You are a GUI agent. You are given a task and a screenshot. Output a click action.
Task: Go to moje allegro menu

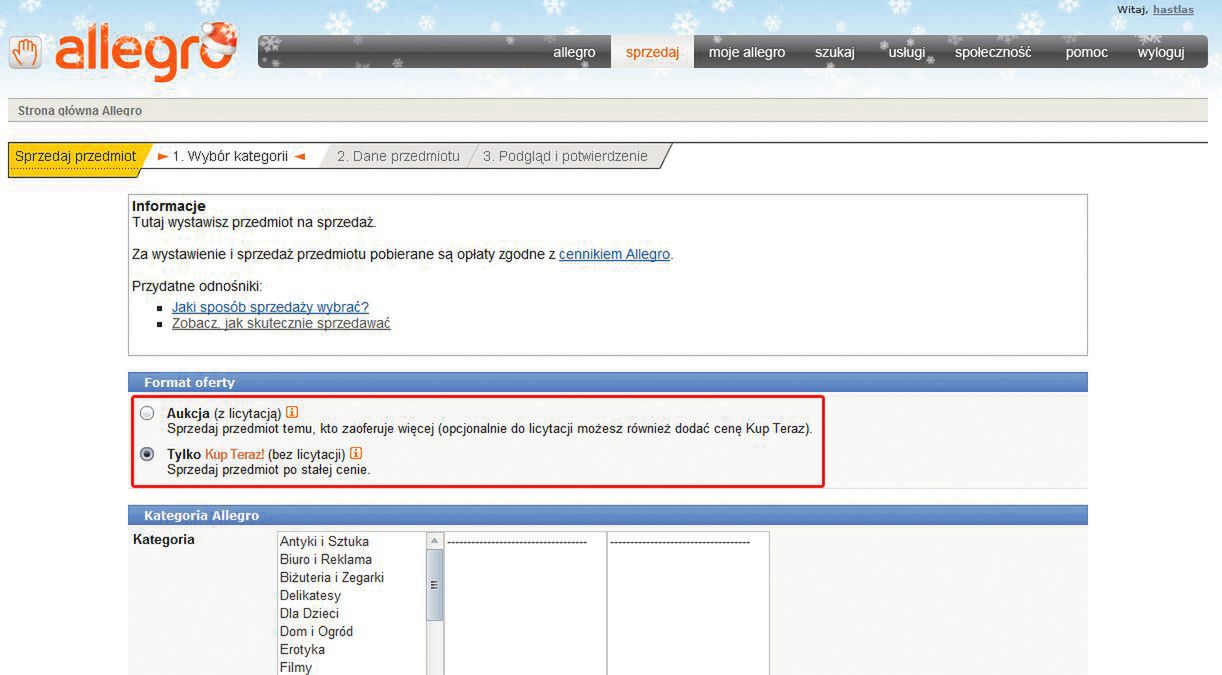[747, 52]
